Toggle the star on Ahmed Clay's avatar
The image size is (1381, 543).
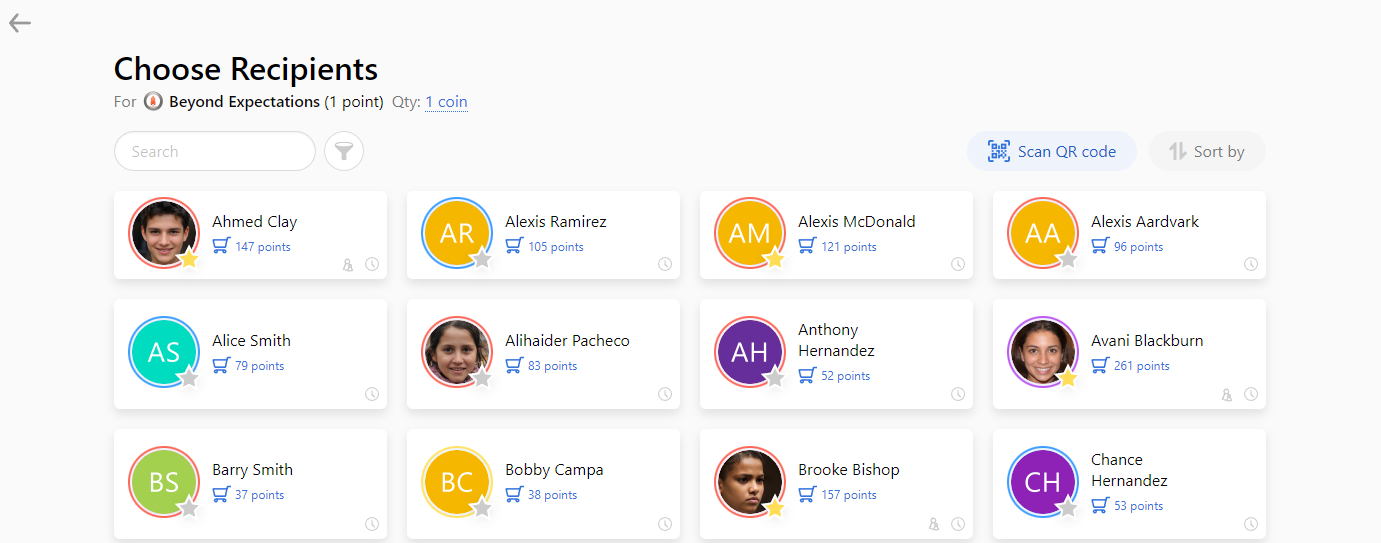[x=189, y=259]
